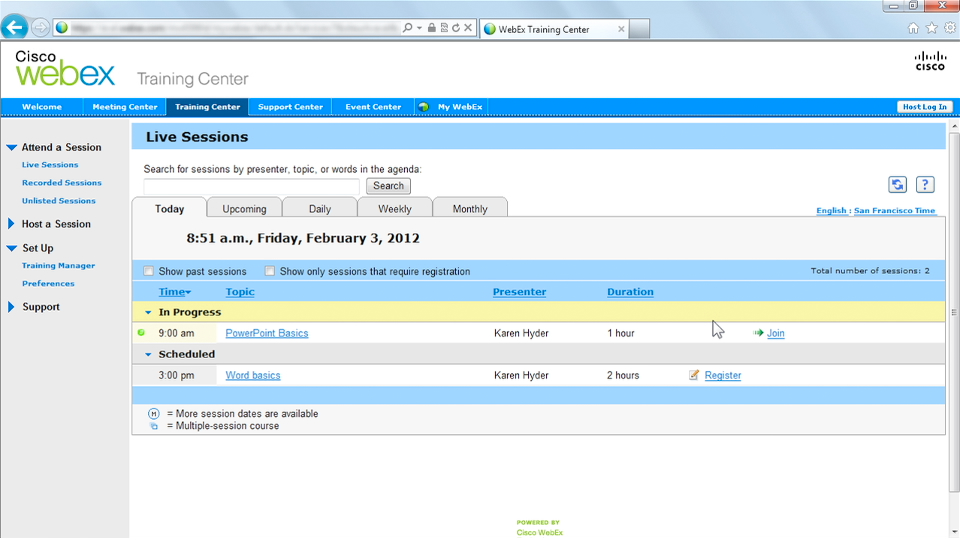Click the browser refresh icon
This screenshot has height=540, width=960.
coord(456,28)
